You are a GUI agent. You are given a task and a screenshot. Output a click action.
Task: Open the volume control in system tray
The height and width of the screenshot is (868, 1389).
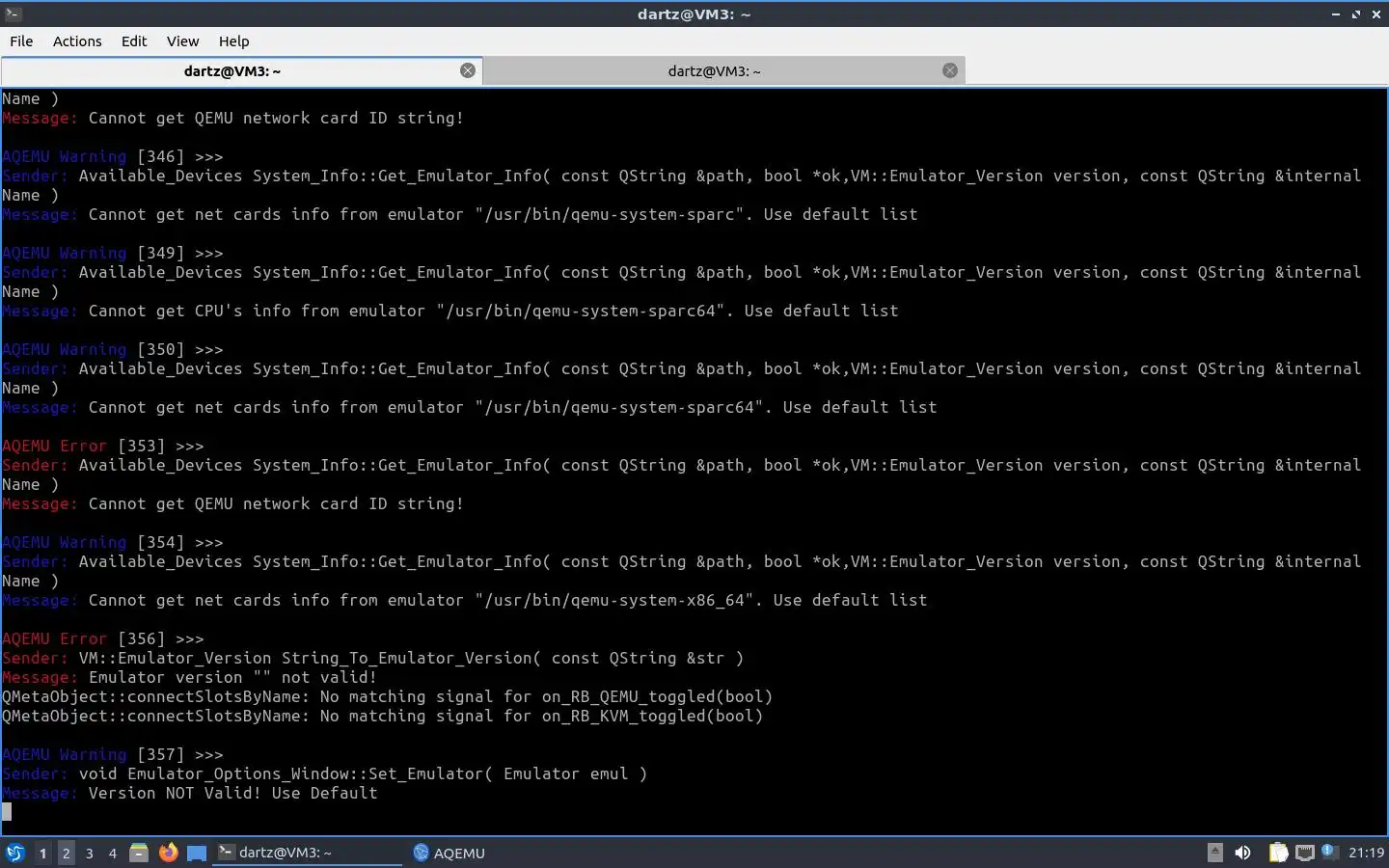1243,853
